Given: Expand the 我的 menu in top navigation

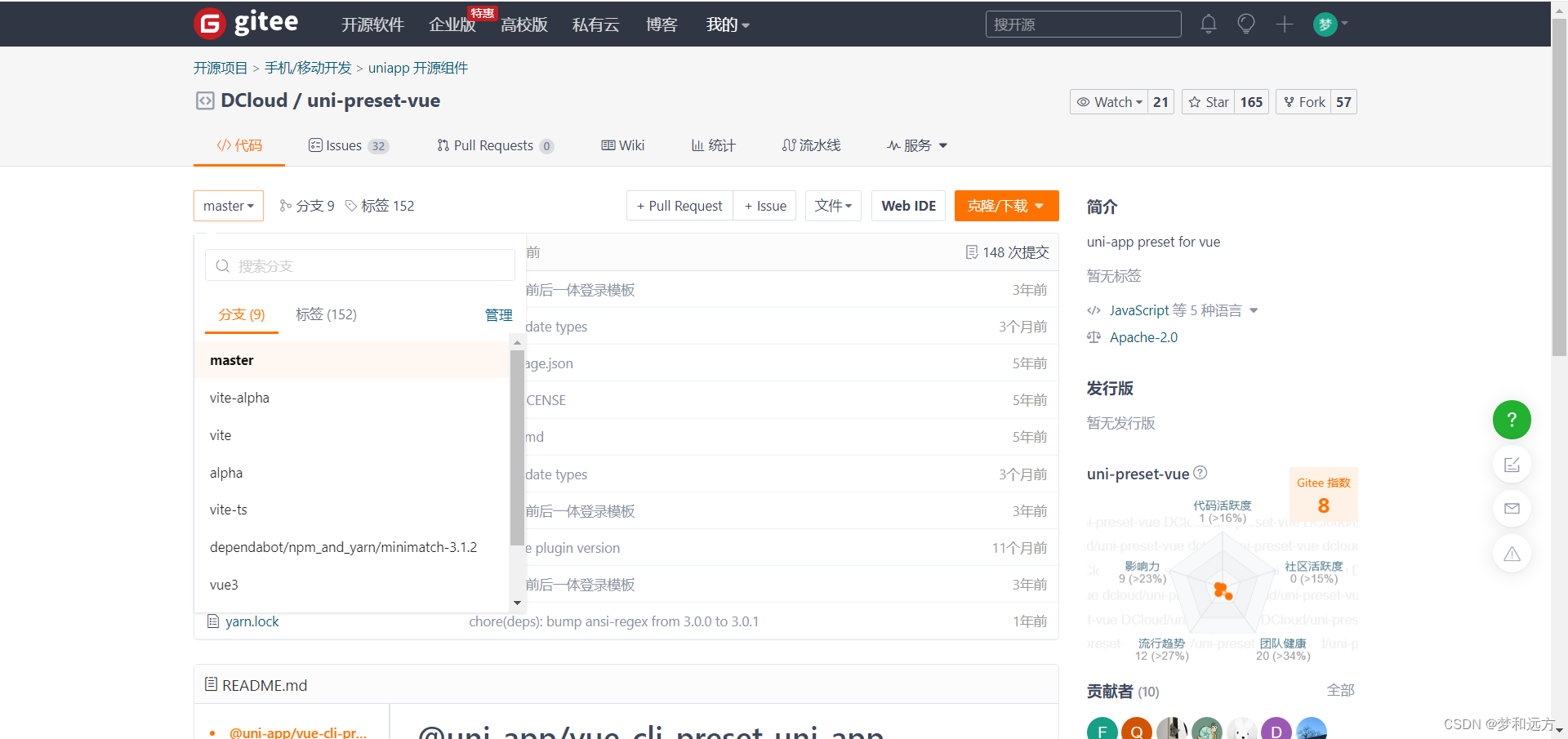Looking at the screenshot, I should 728,24.
